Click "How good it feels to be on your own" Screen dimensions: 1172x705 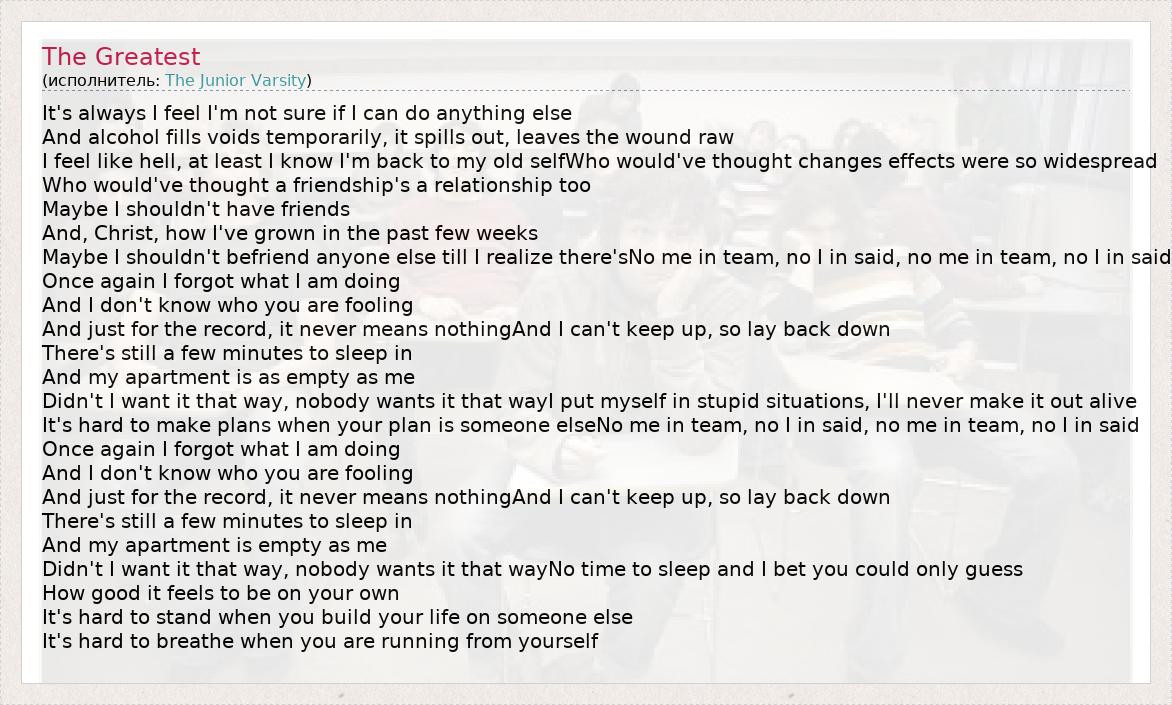click(220, 593)
